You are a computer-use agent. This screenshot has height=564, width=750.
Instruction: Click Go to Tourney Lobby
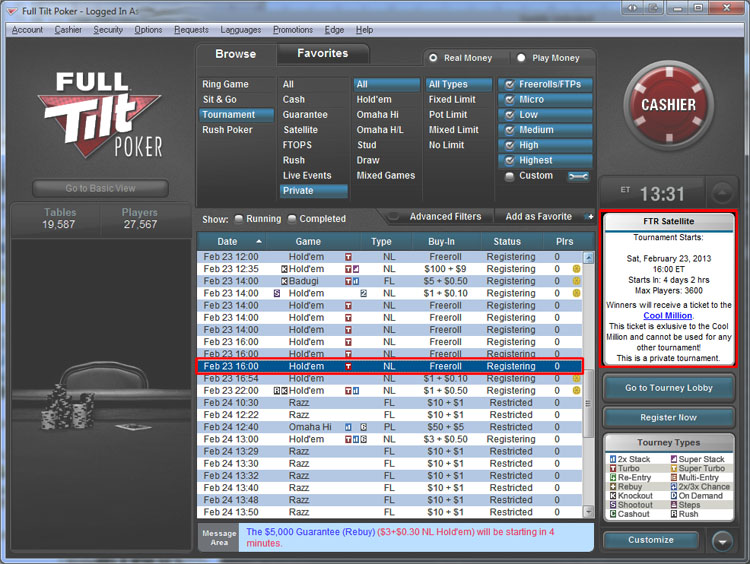tap(669, 388)
